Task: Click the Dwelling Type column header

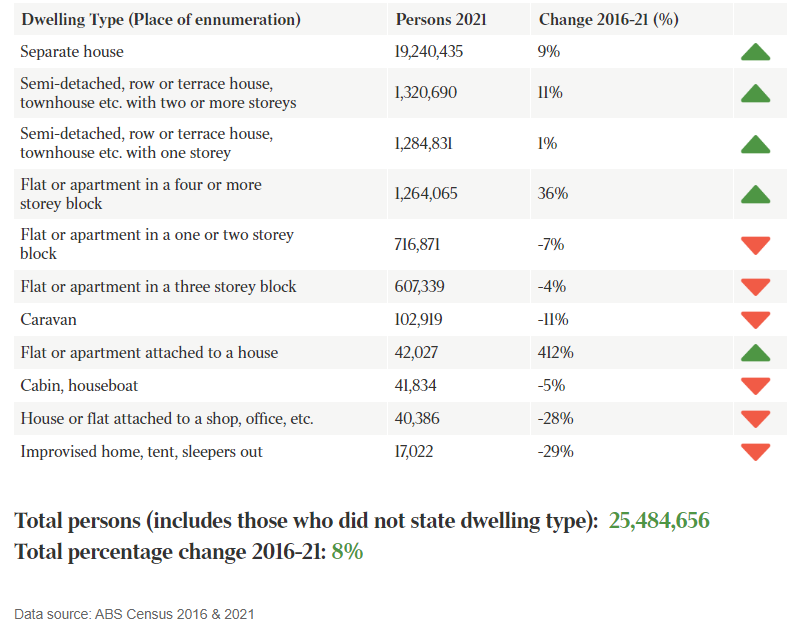Action: (x=160, y=20)
